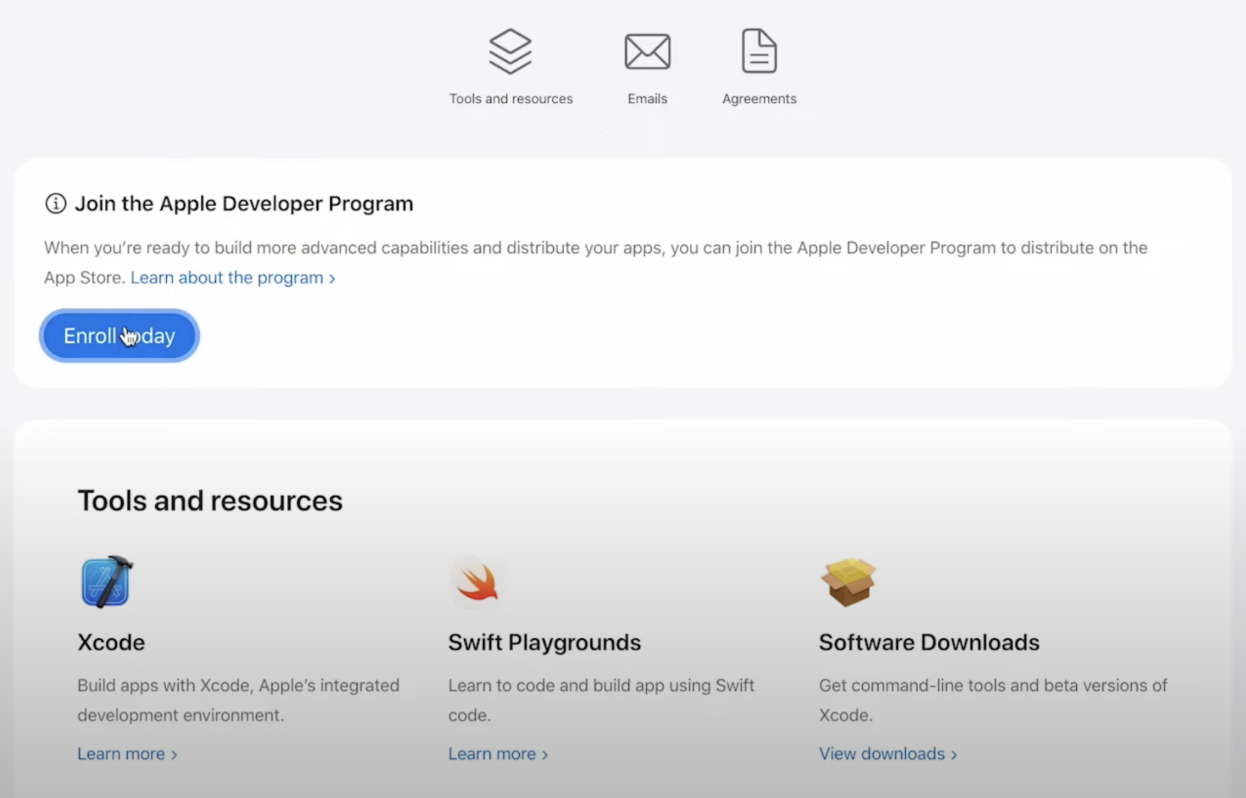Viewport: 1246px width, 798px height.
Task: Click the Swift Playgrounds bird icon
Action: [x=477, y=581]
